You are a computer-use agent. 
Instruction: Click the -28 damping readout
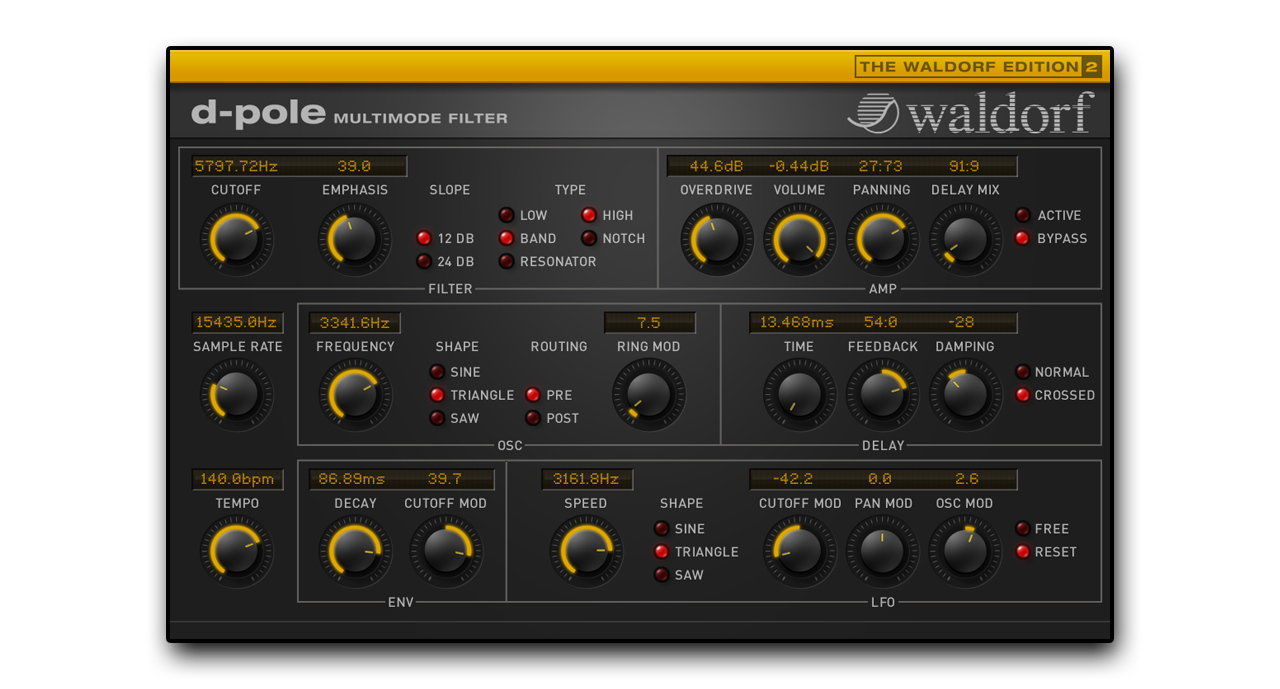(x=962, y=323)
